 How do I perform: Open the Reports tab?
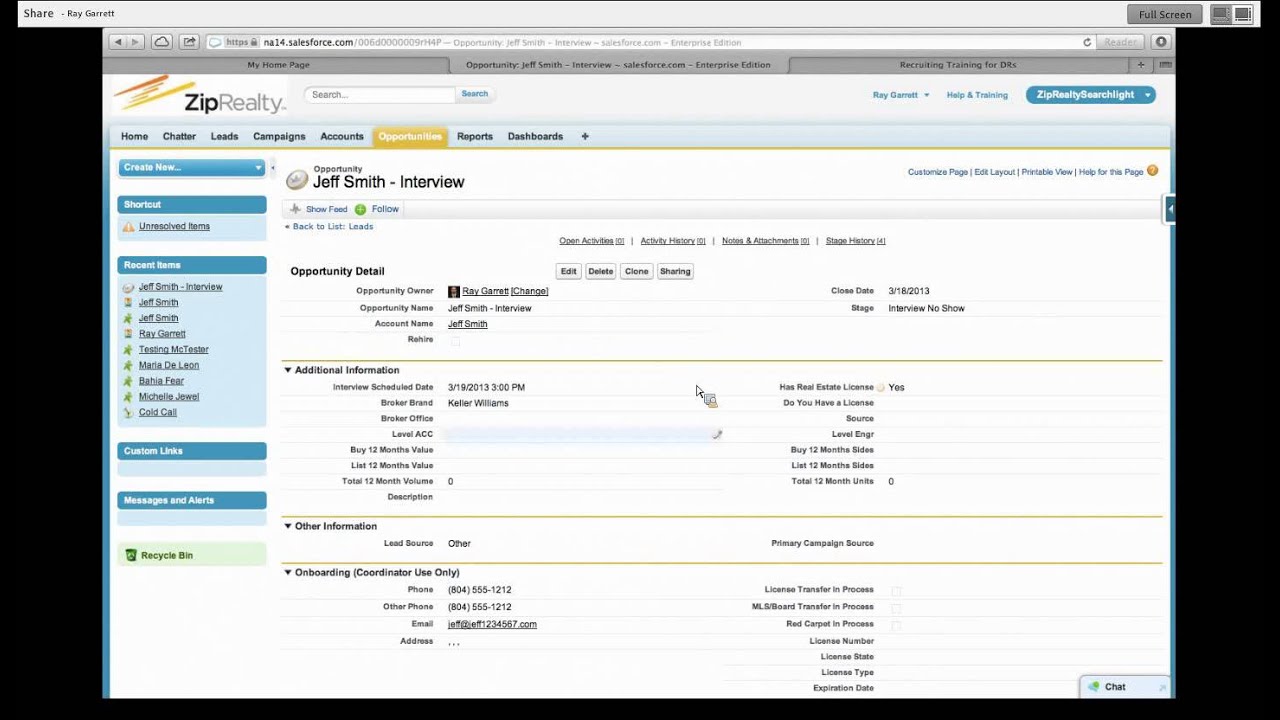475,136
